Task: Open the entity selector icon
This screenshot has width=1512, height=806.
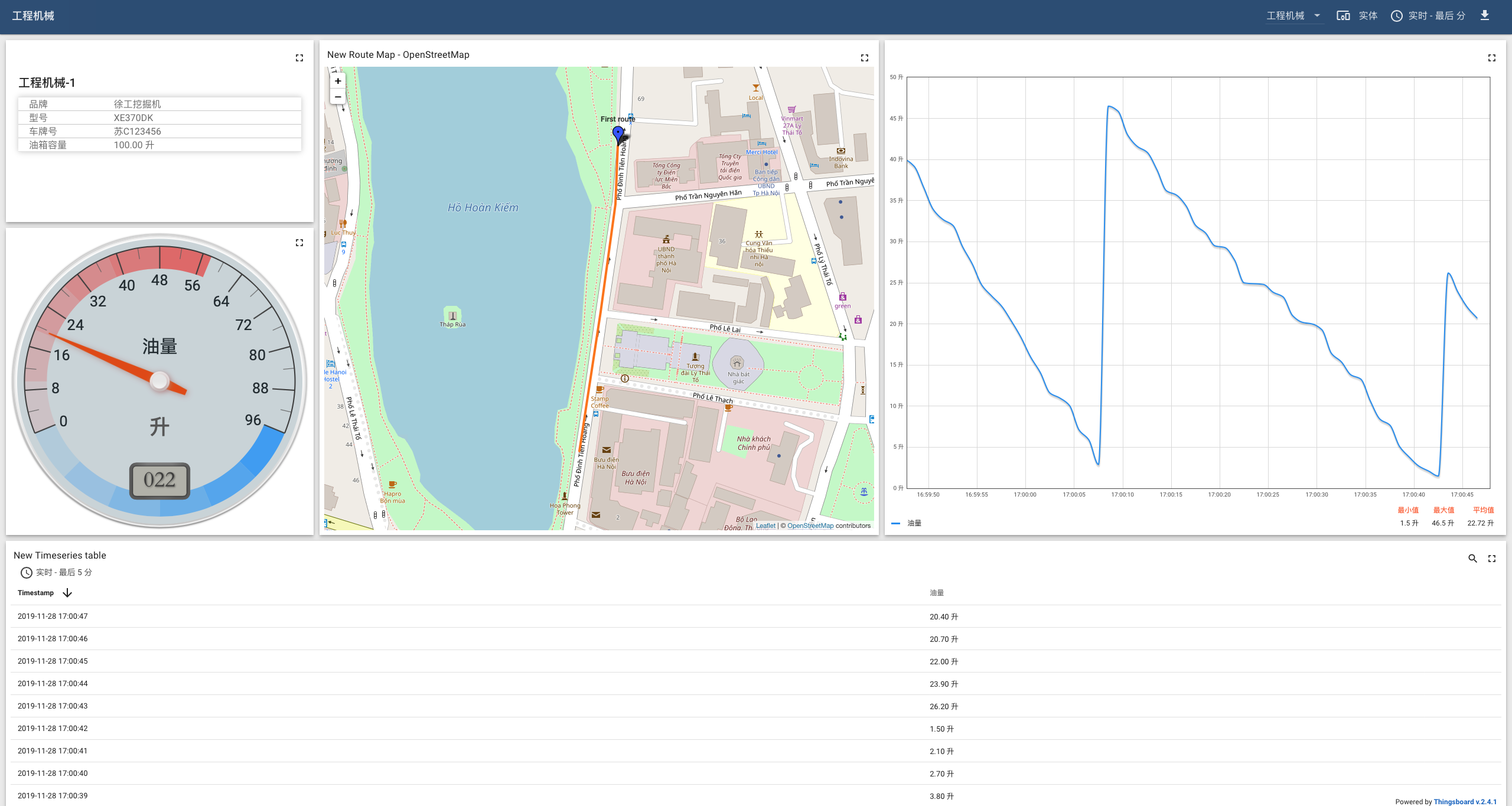Action: pos(1343,16)
